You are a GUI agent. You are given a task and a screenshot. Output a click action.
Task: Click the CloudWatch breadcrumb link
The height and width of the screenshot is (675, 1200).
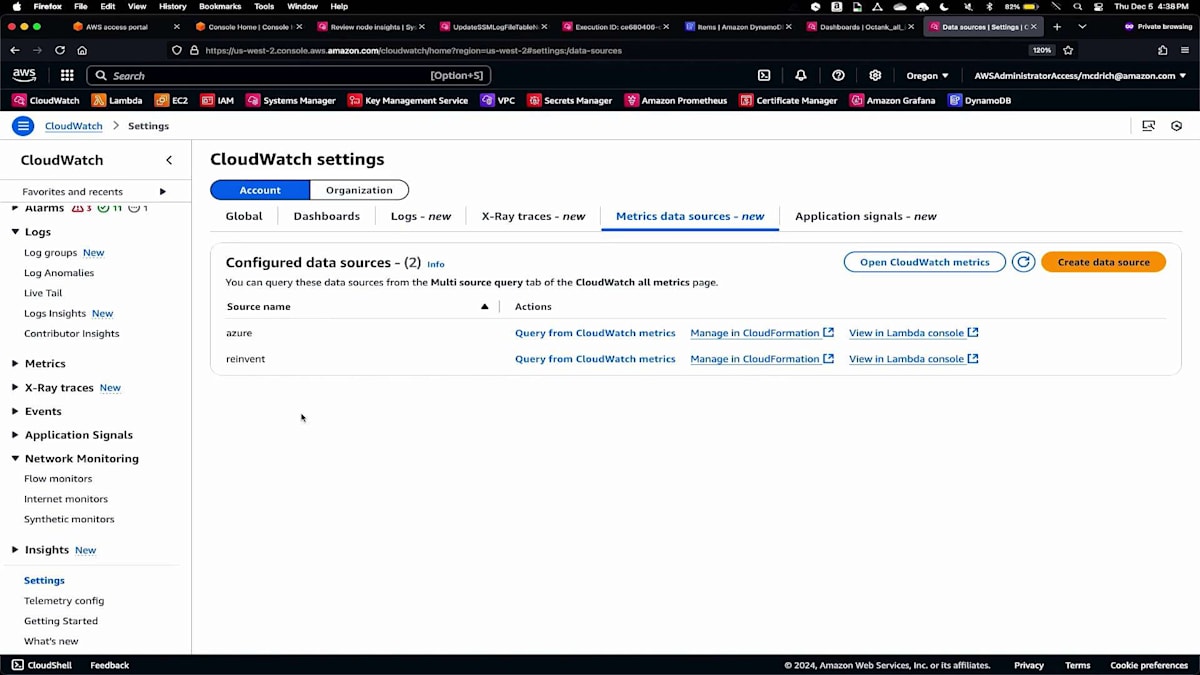[73, 126]
